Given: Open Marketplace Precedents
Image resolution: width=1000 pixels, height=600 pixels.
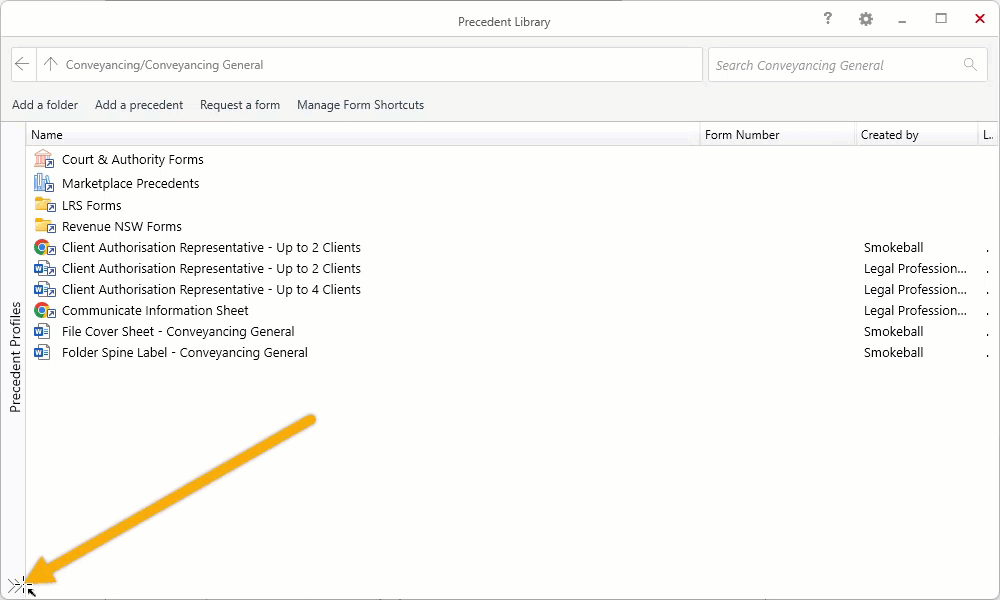Looking at the screenshot, I should pos(130,184).
